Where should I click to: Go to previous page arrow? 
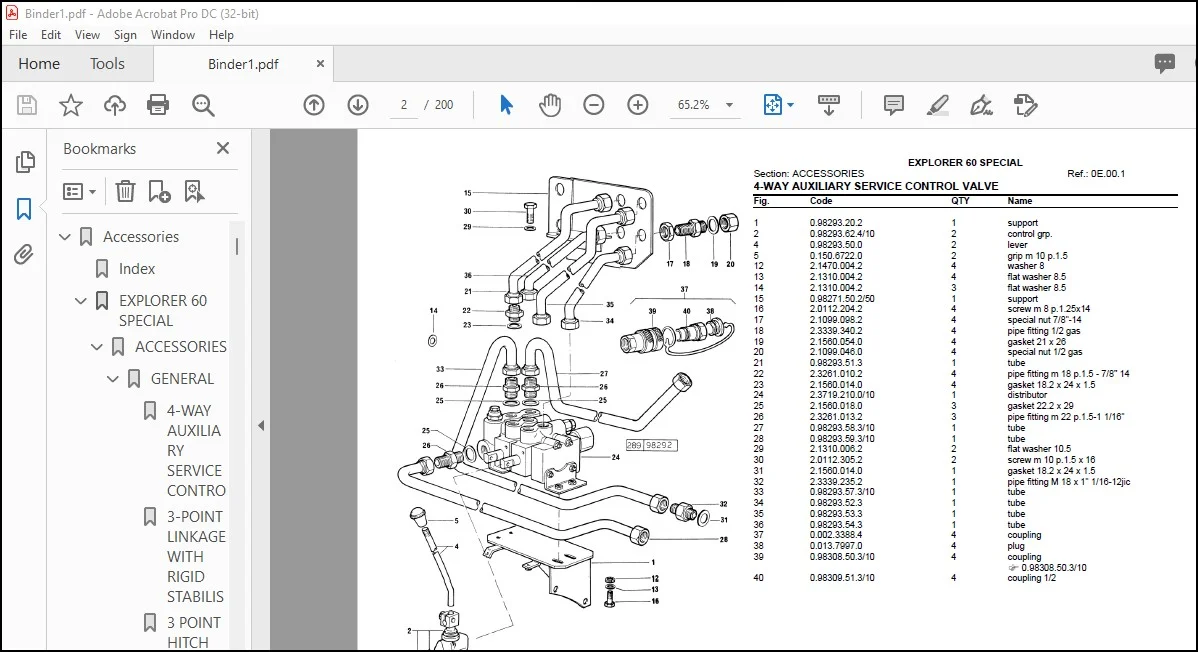pyautogui.click(x=314, y=105)
